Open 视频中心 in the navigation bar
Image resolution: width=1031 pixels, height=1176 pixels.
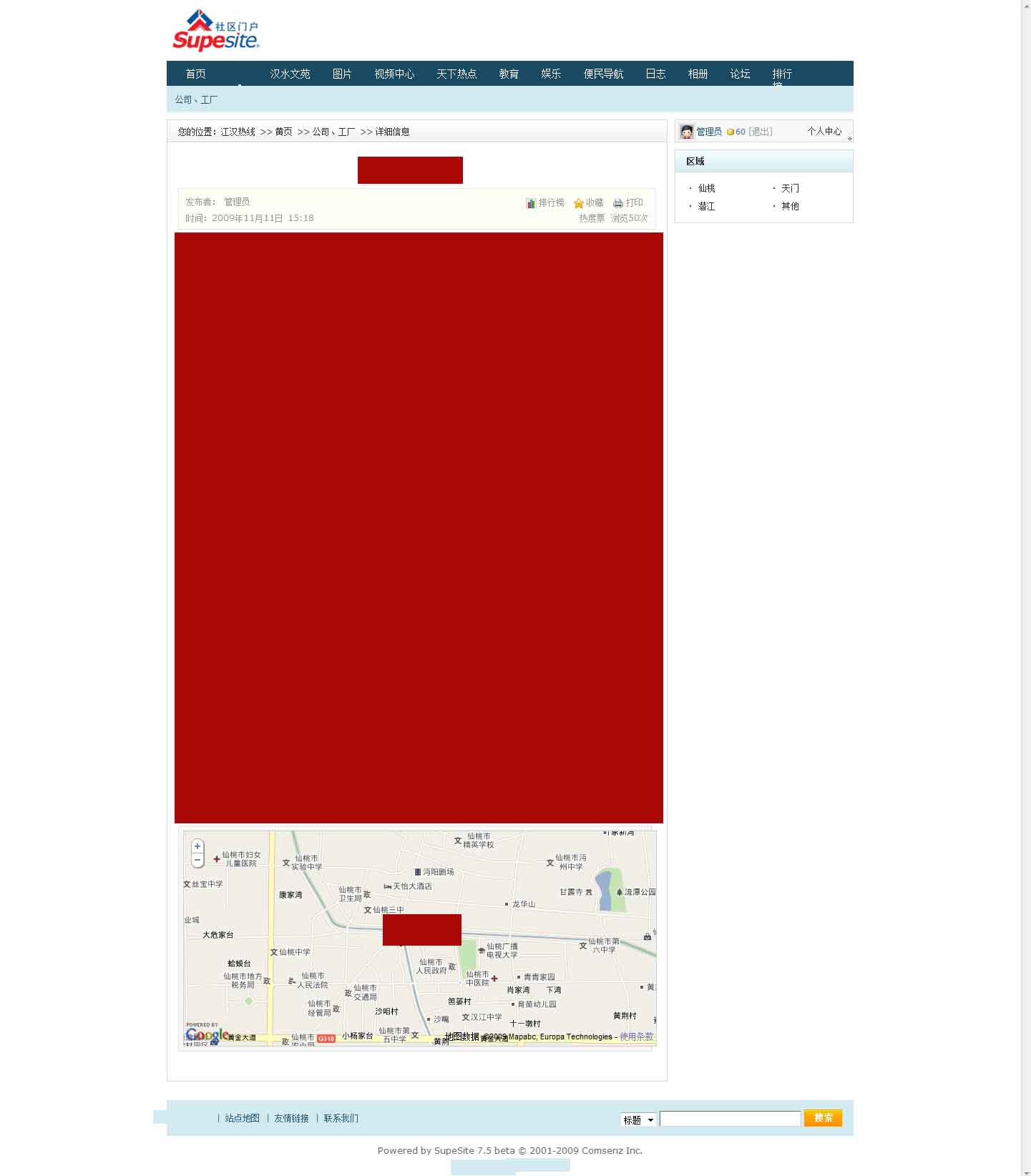(394, 74)
